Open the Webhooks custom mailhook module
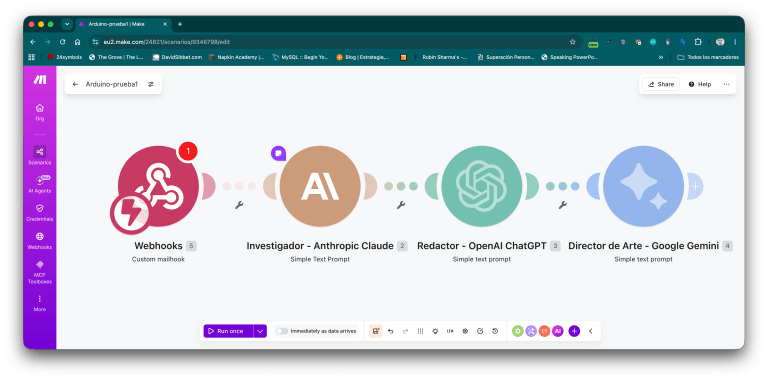768x380 pixels. click(x=158, y=186)
